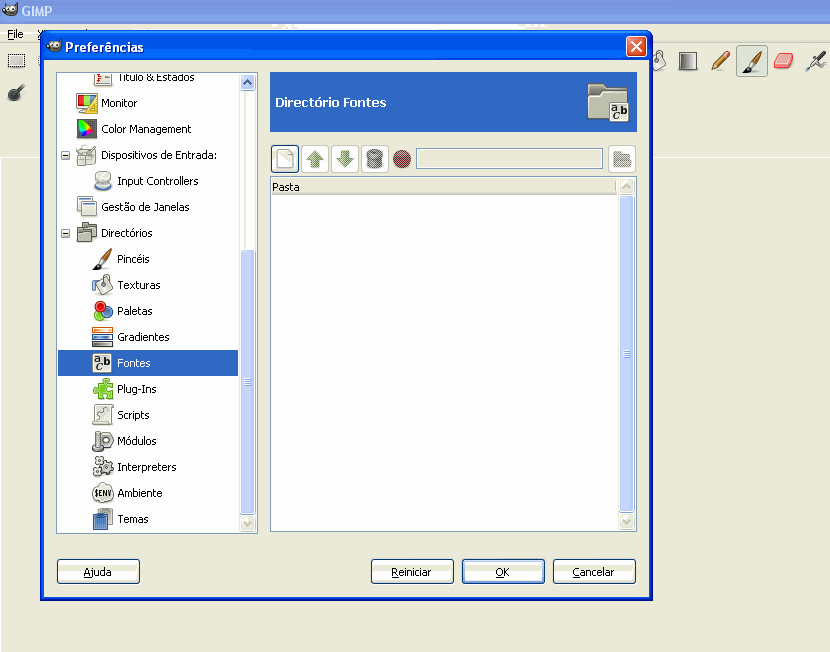Click the Paletas color circles icon
830x652 pixels.
tap(103, 311)
